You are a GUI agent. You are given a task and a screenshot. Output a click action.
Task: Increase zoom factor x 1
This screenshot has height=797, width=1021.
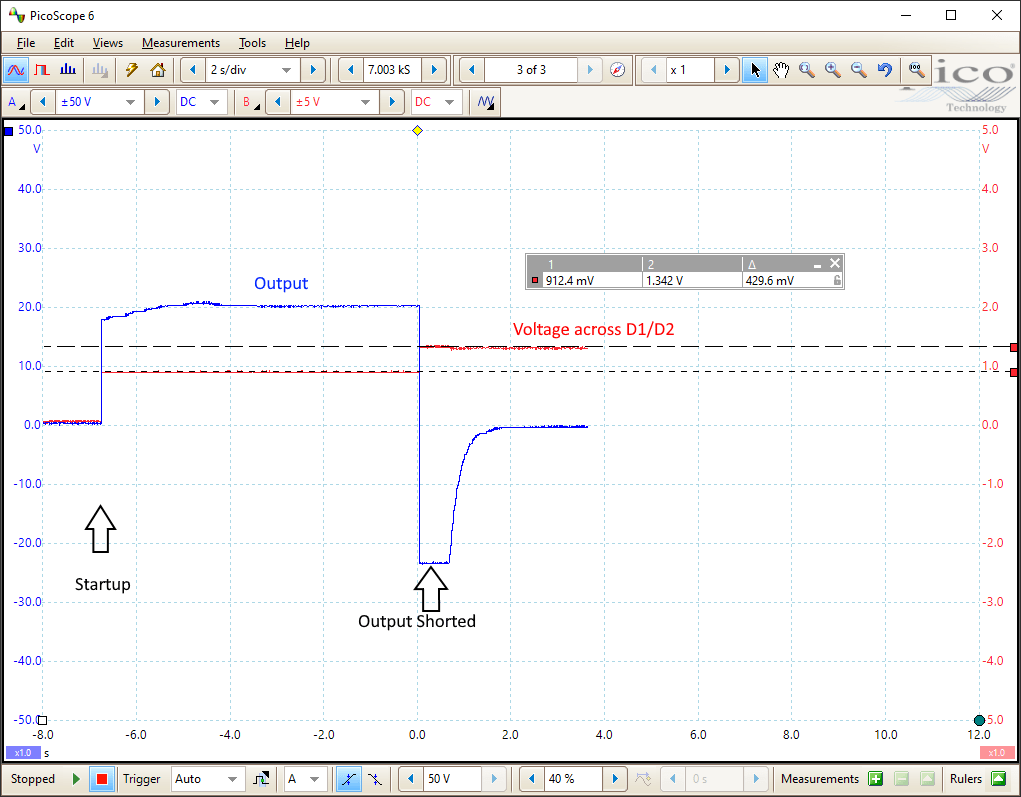727,70
